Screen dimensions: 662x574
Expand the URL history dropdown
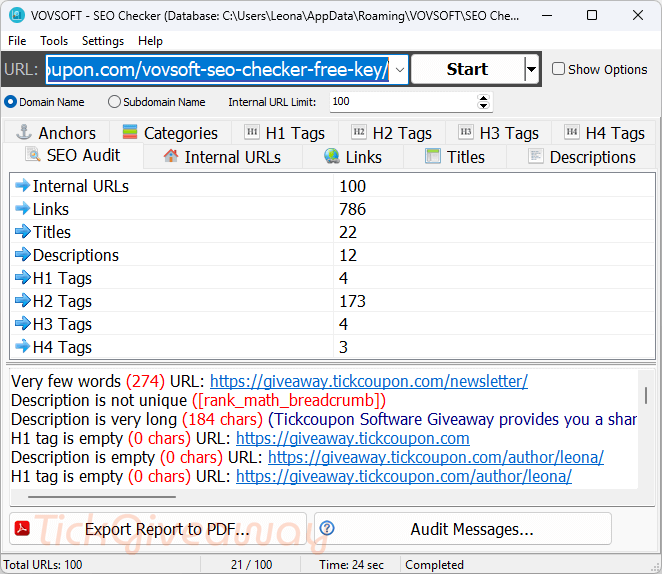pyautogui.click(x=399, y=69)
